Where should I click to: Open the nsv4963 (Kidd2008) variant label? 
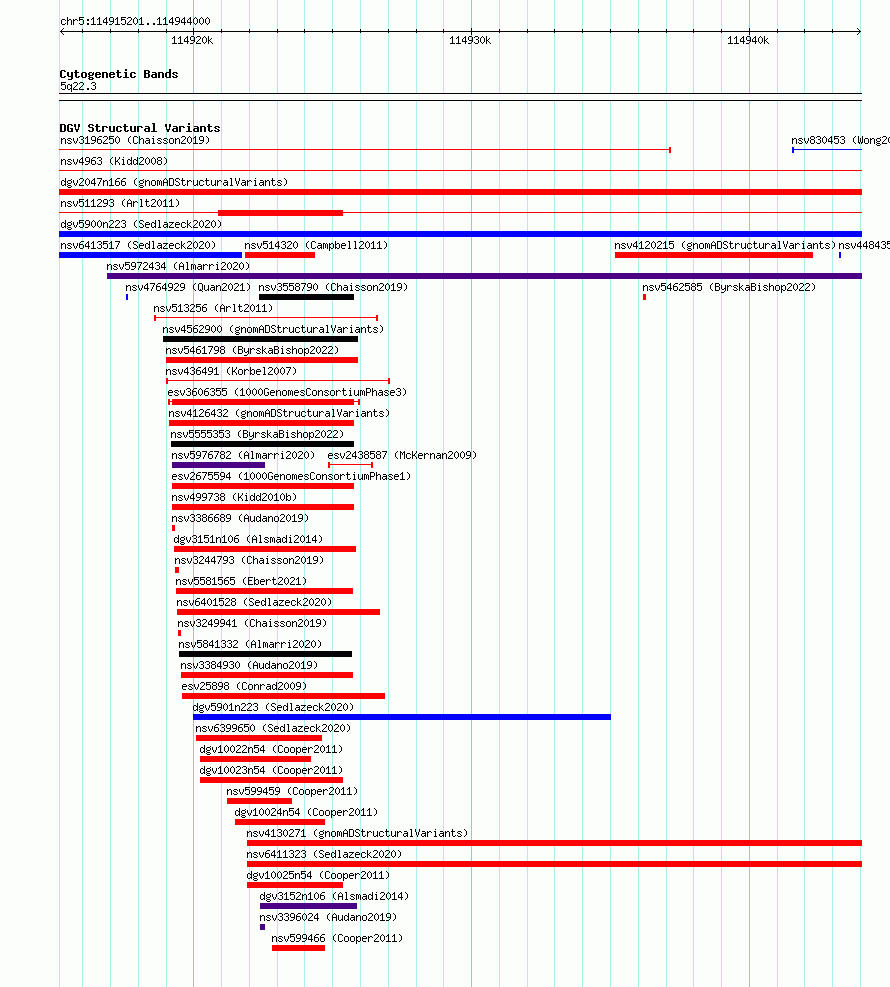pos(114,161)
